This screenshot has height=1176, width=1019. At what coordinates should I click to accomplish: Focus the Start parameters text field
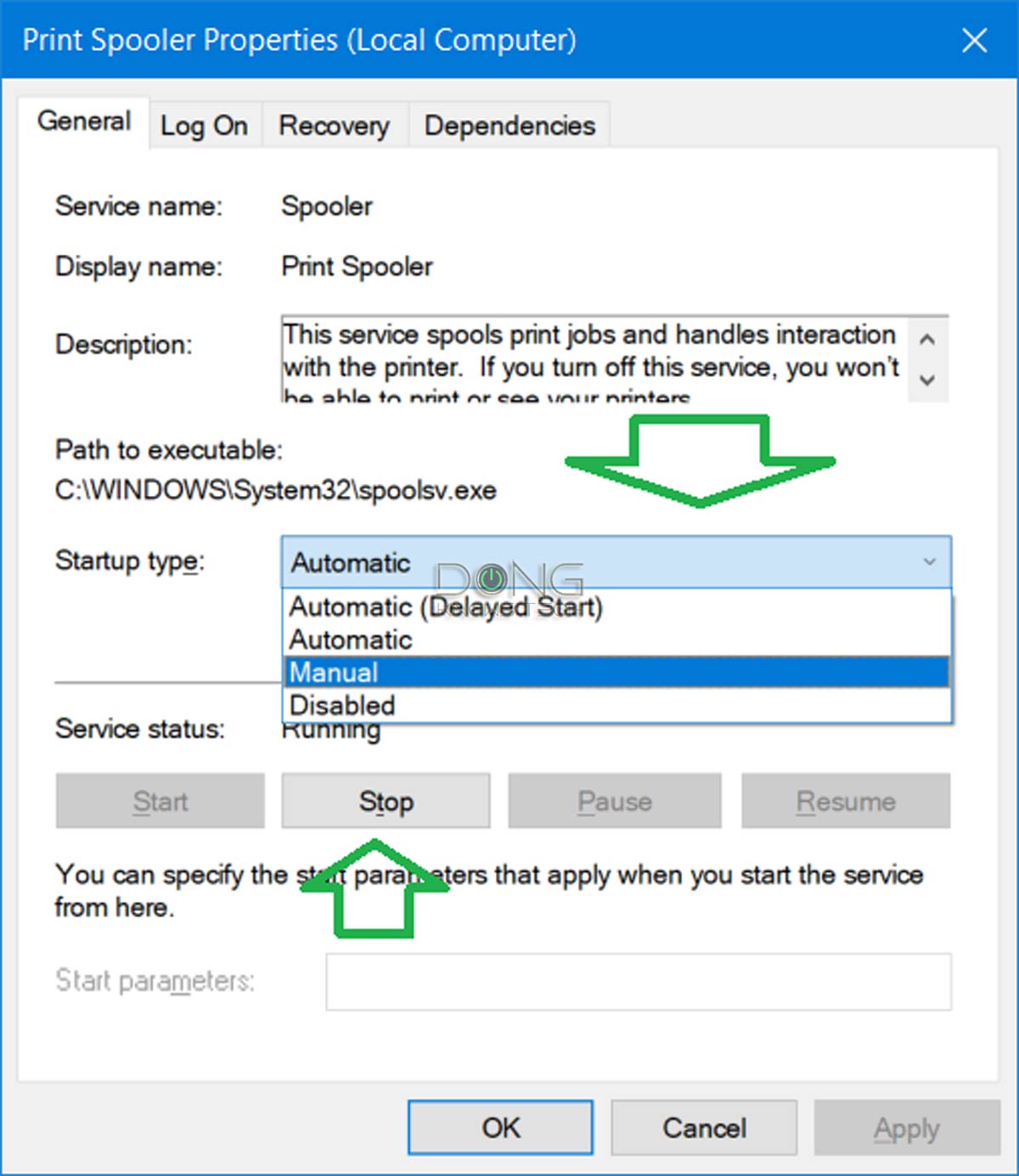tap(638, 982)
